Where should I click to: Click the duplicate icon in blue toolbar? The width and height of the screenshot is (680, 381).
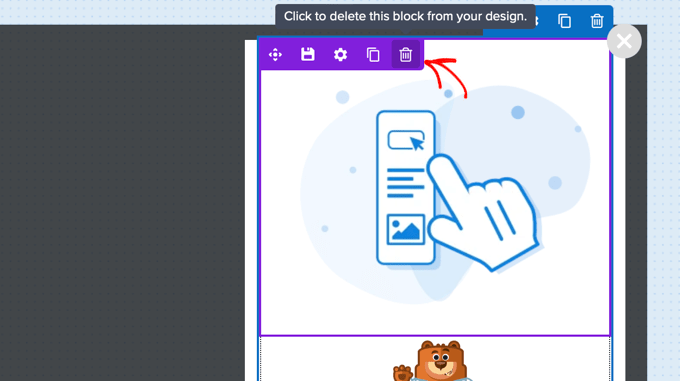(x=564, y=21)
